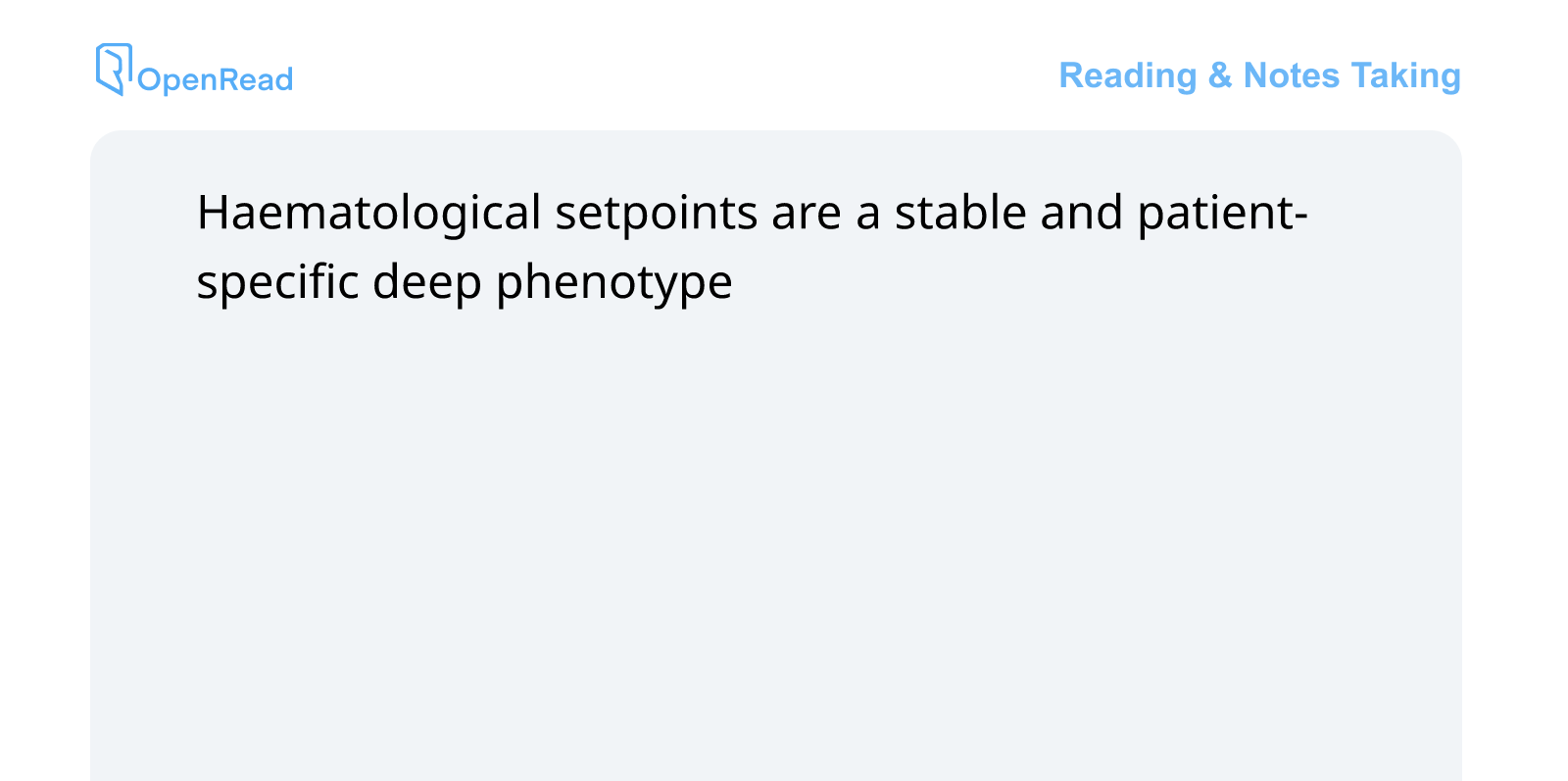Viewport: 1568px width, 781px height.
Task: Click the rounded top-right corner of gray panel
Action: pos(1445,147)
